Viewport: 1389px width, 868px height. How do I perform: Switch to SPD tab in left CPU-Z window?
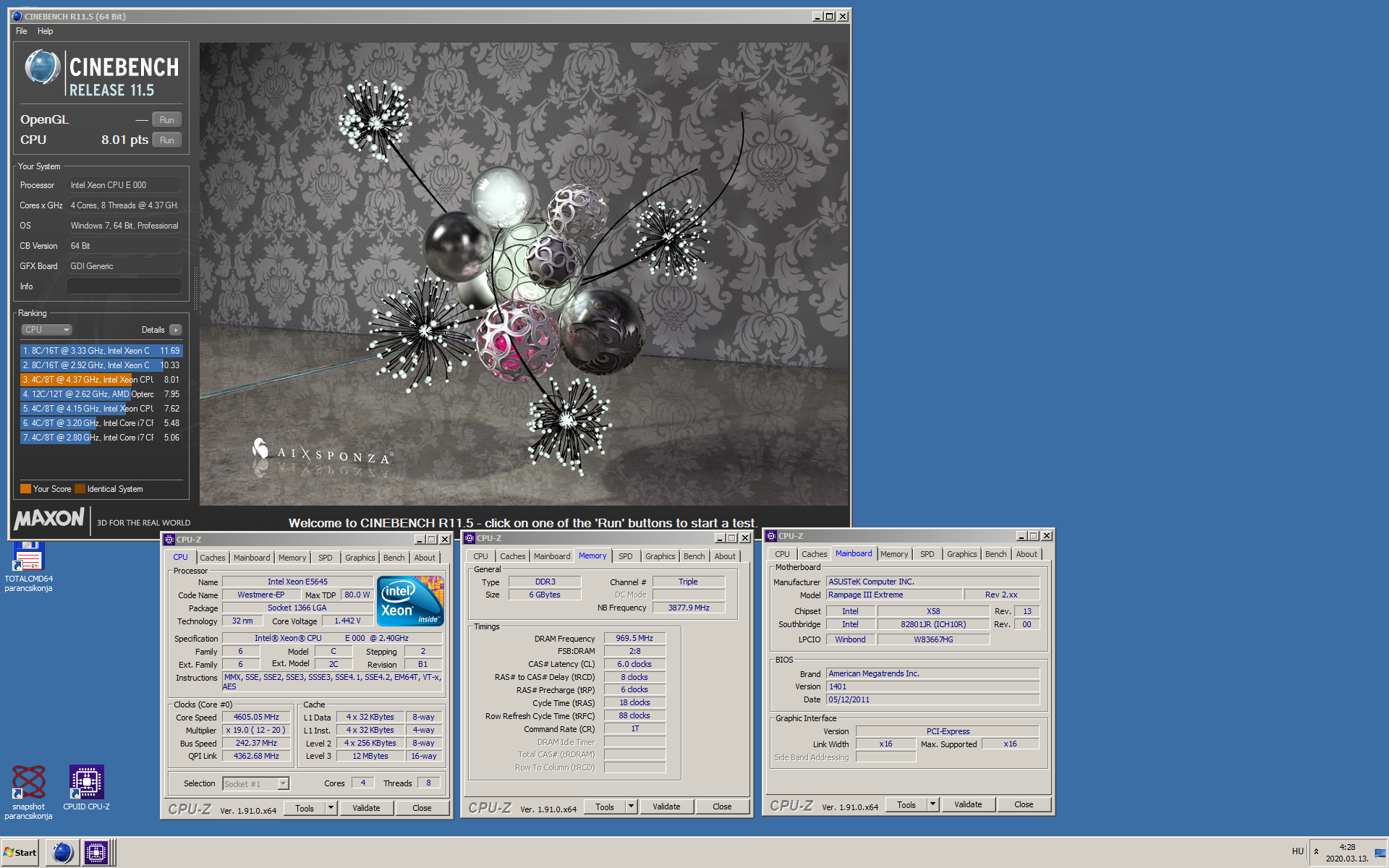point(326,558)
